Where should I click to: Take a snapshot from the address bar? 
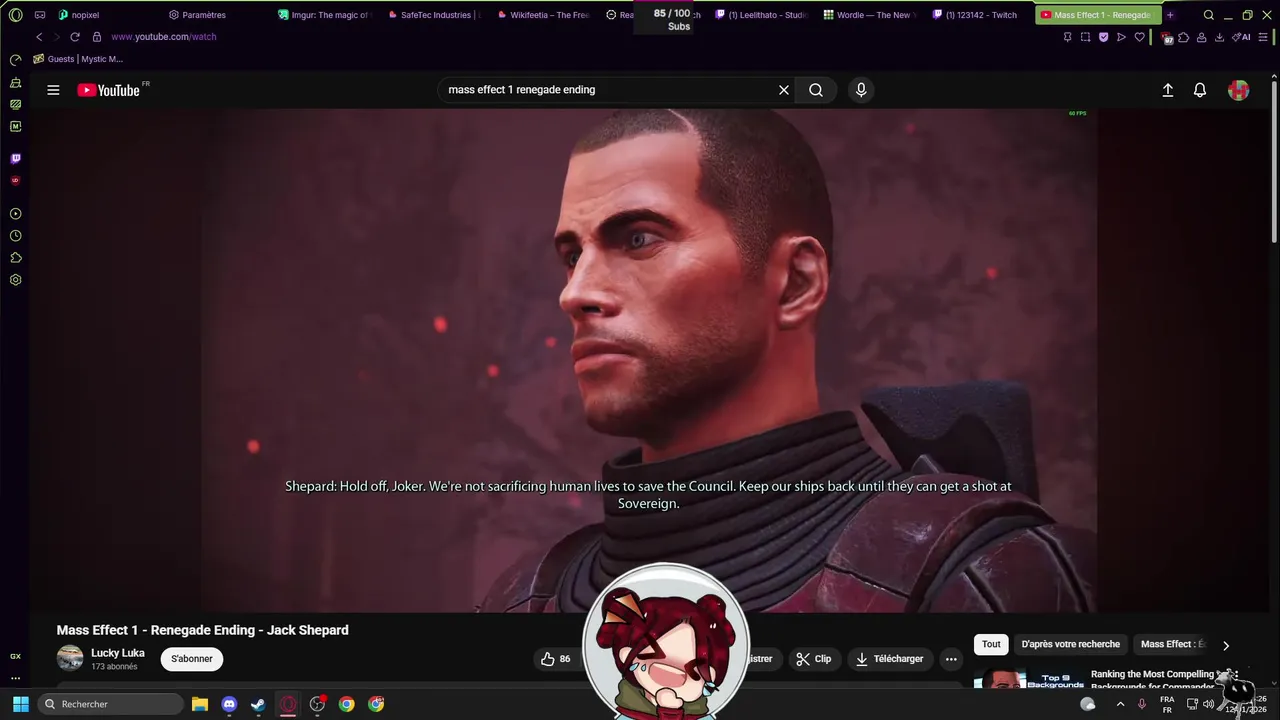(x=1085, y=37)
